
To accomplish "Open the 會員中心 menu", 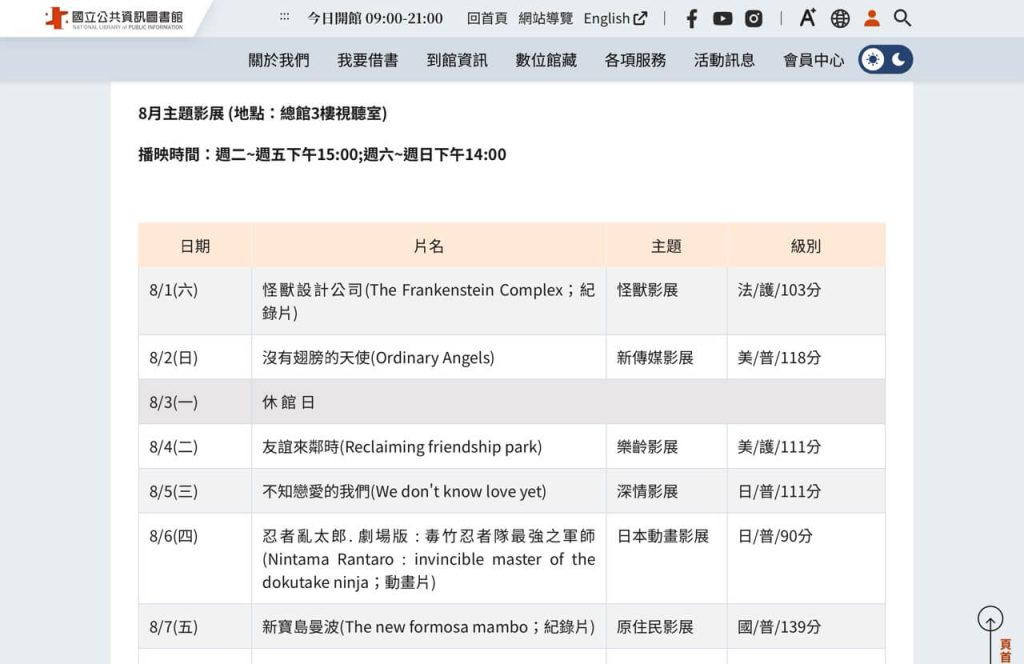I will 814,60.
